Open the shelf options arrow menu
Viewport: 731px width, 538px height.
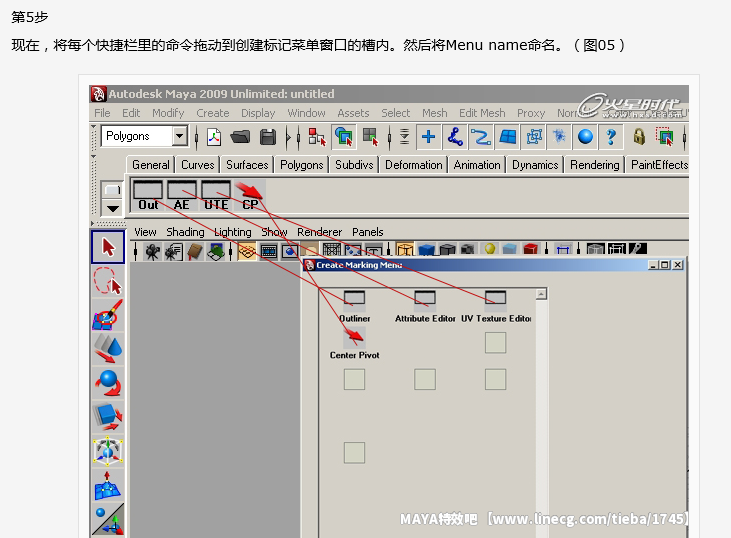click(x=112, y=208)
